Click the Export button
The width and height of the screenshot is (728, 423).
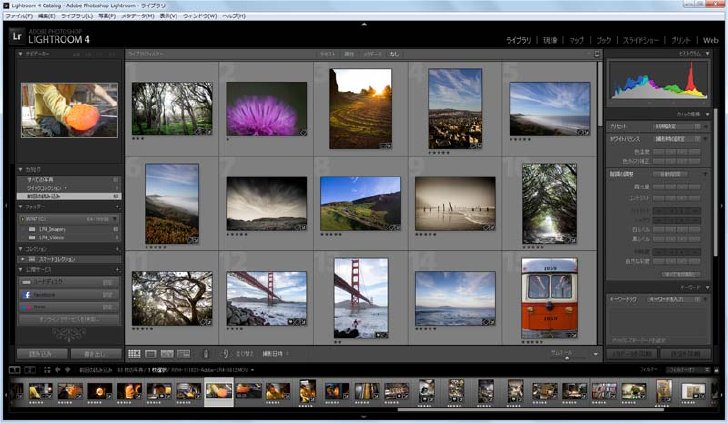click(x=96, y=354)
